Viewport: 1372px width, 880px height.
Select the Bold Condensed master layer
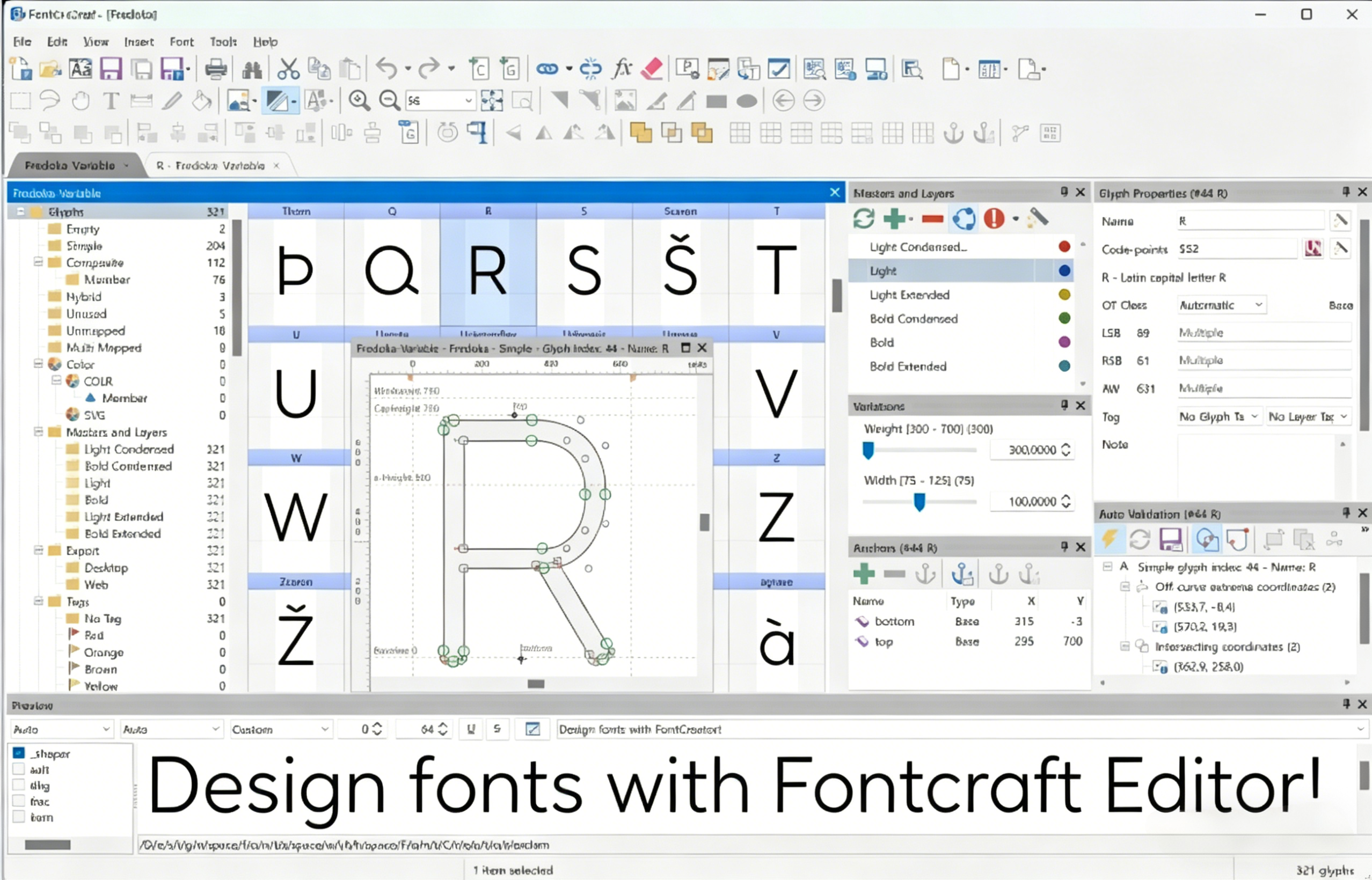913,318
